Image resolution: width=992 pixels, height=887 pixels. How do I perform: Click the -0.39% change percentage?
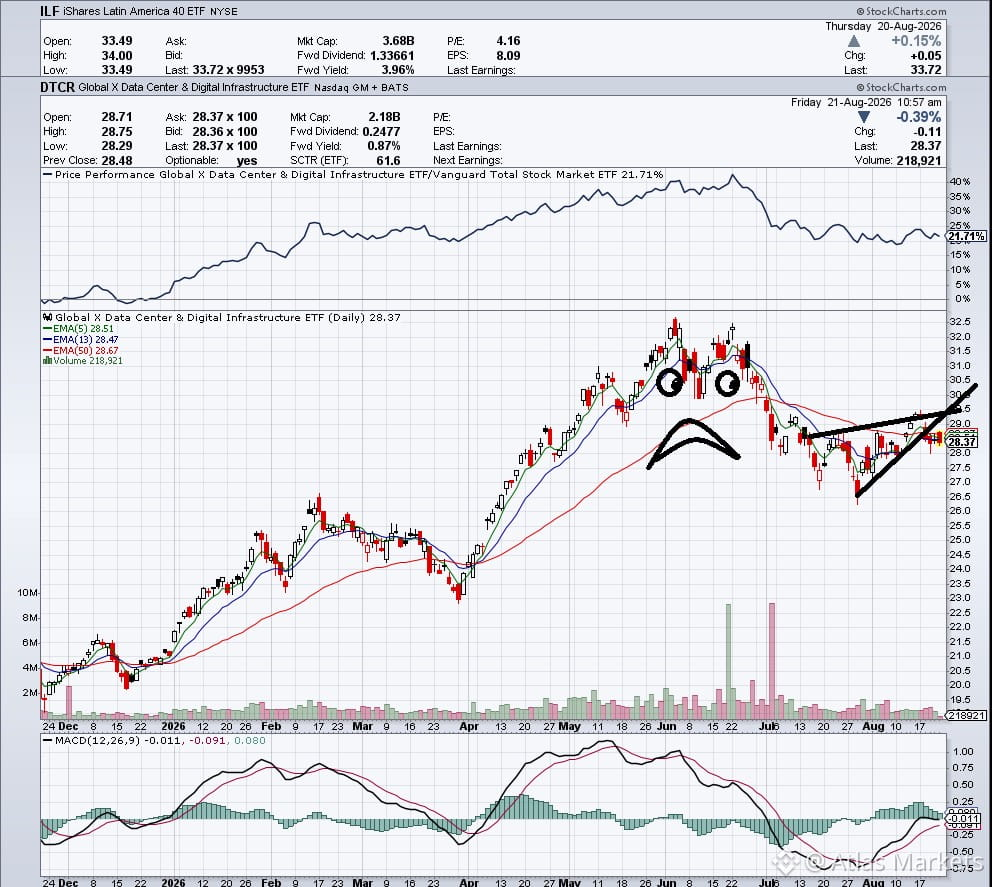[x=919, y=117]
